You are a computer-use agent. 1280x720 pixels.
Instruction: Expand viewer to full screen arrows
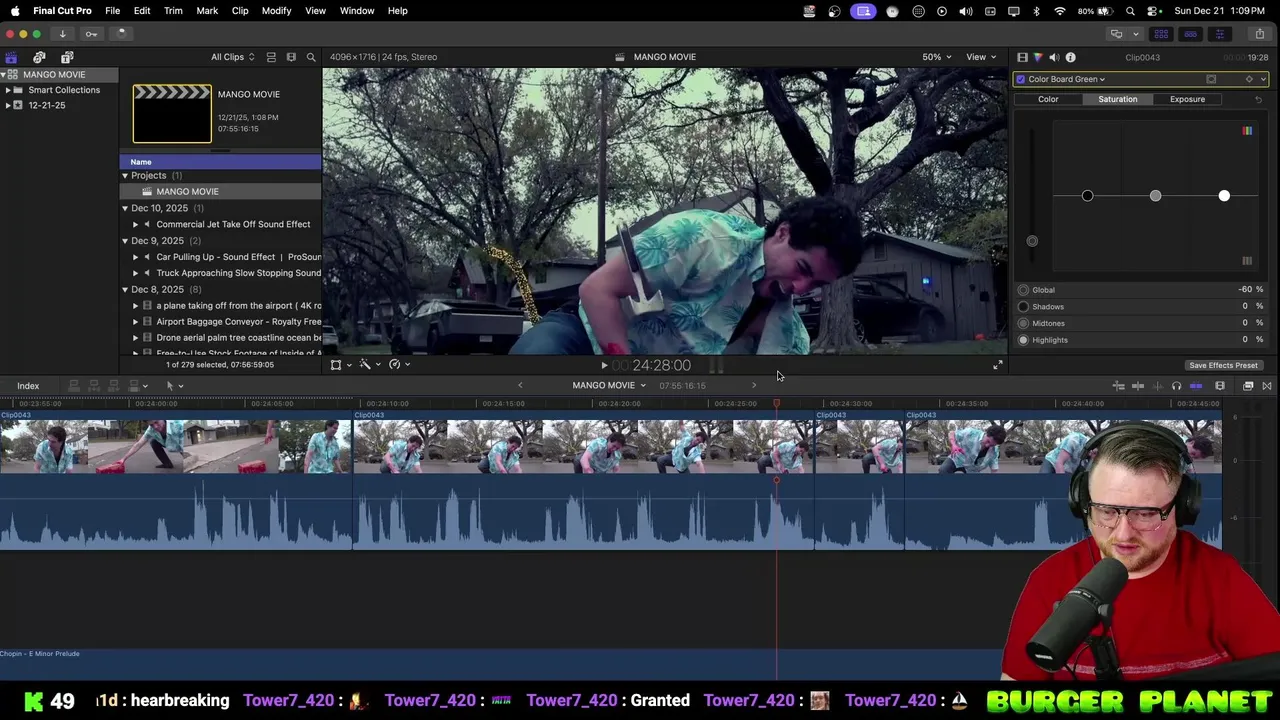tap(997, 365)
